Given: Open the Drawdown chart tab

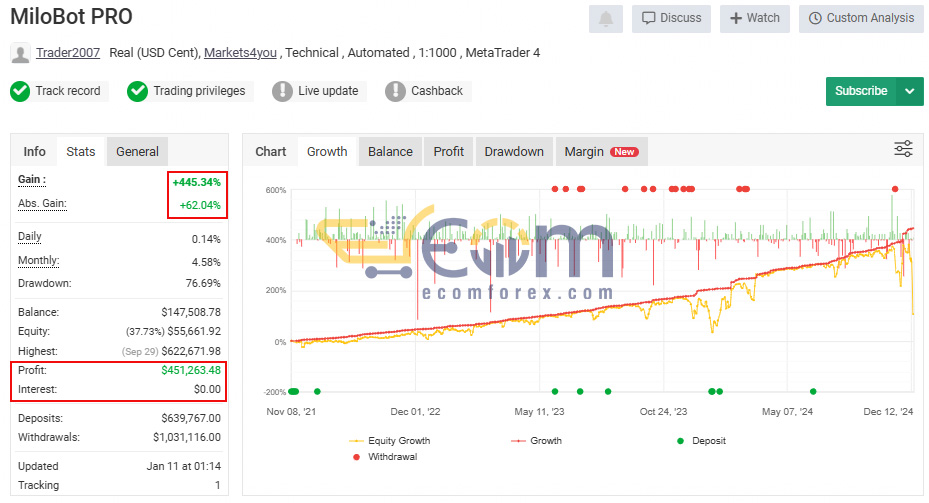Looking at the screenshot, I should click(x=514, y=152).
